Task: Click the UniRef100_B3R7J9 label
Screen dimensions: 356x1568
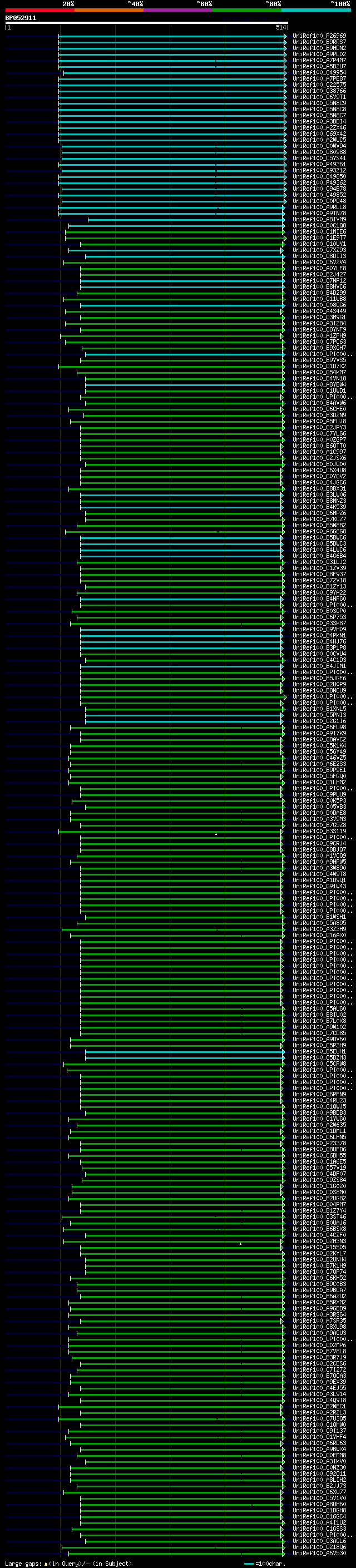Action: pos(319,1357)
